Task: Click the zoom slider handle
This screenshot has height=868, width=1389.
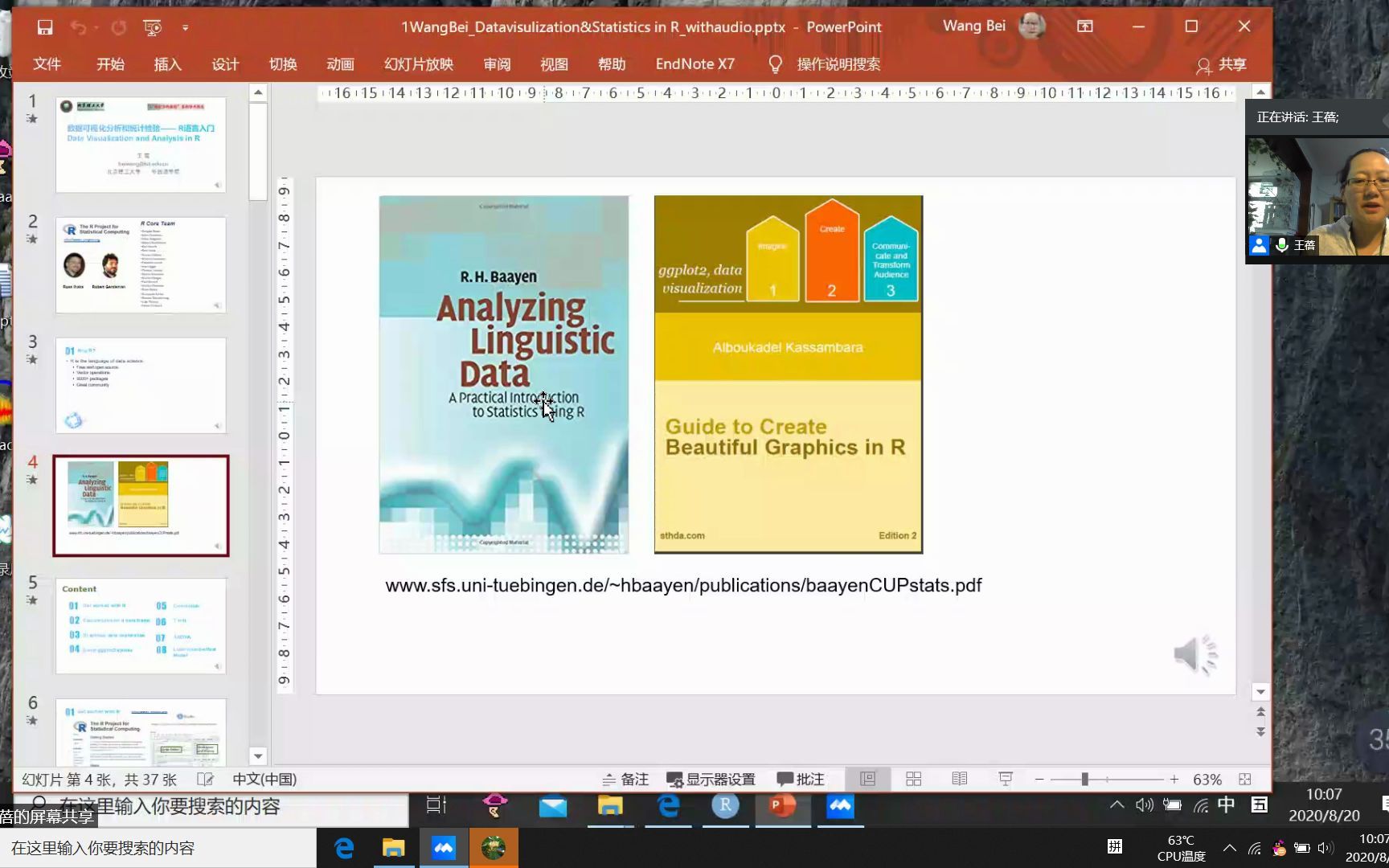Action: (1084, 779)
